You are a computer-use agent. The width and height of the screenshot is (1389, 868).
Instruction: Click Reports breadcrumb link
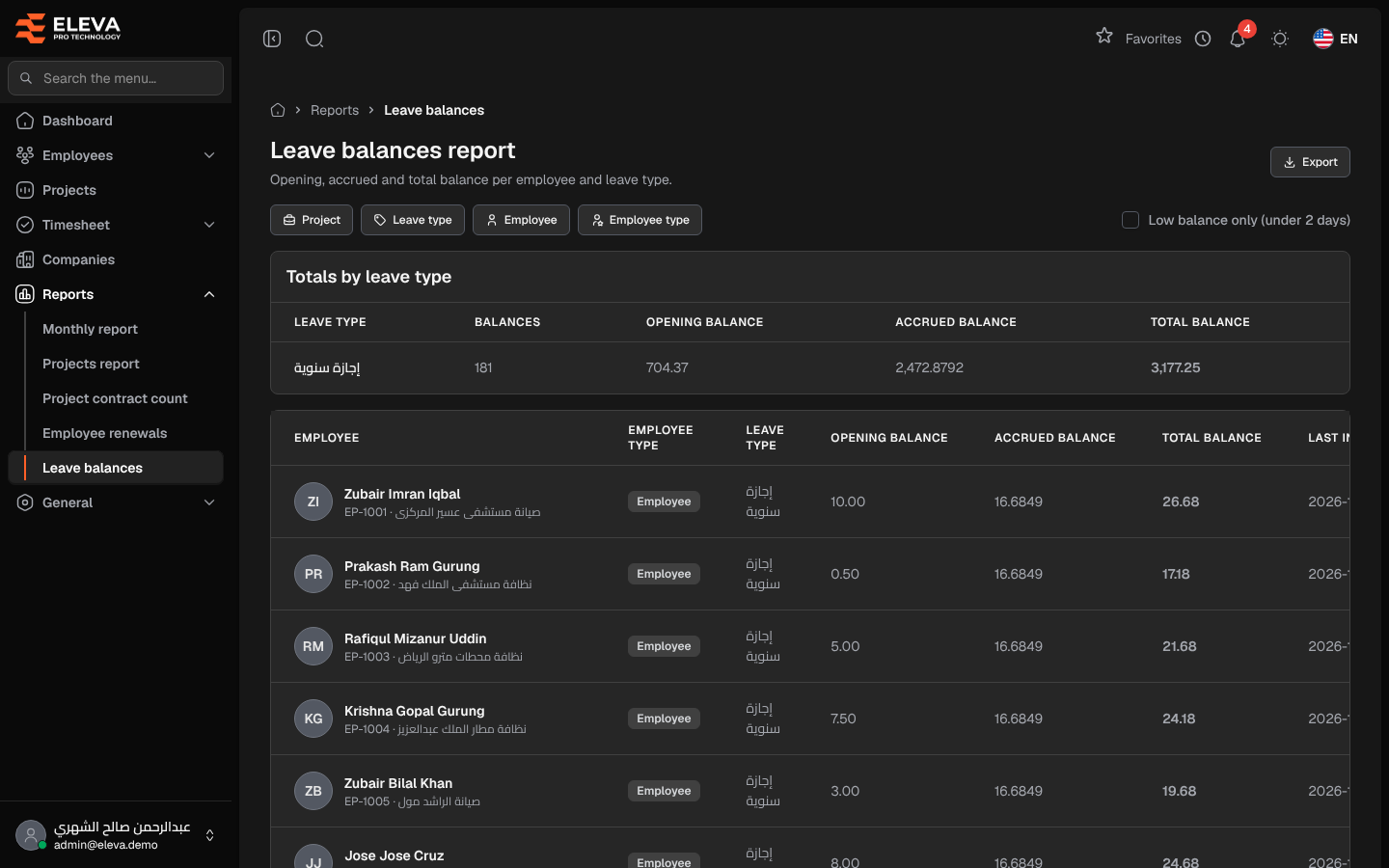click(335, 110)
